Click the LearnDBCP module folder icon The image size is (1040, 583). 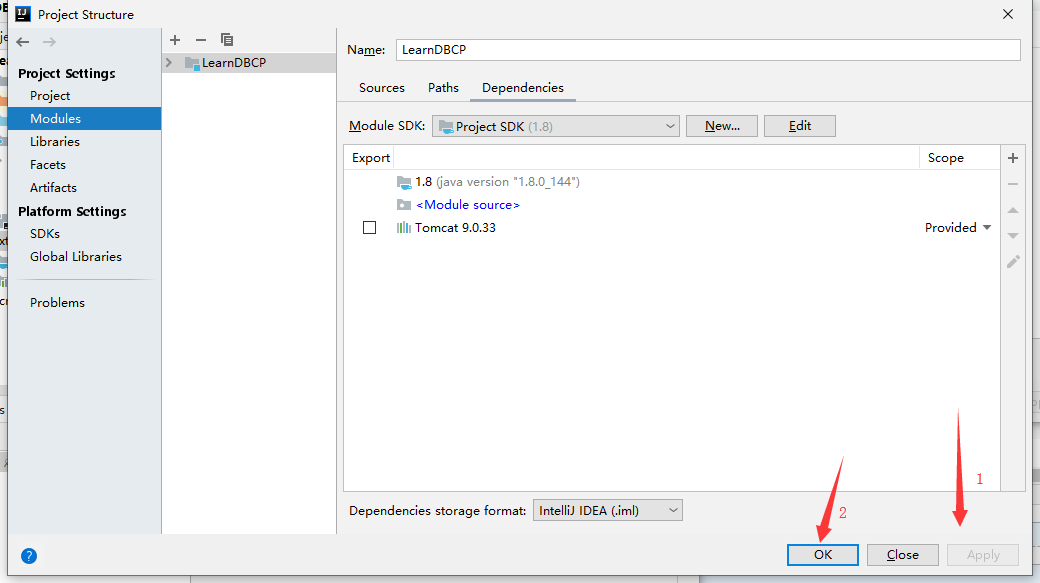tap(192, 63)
